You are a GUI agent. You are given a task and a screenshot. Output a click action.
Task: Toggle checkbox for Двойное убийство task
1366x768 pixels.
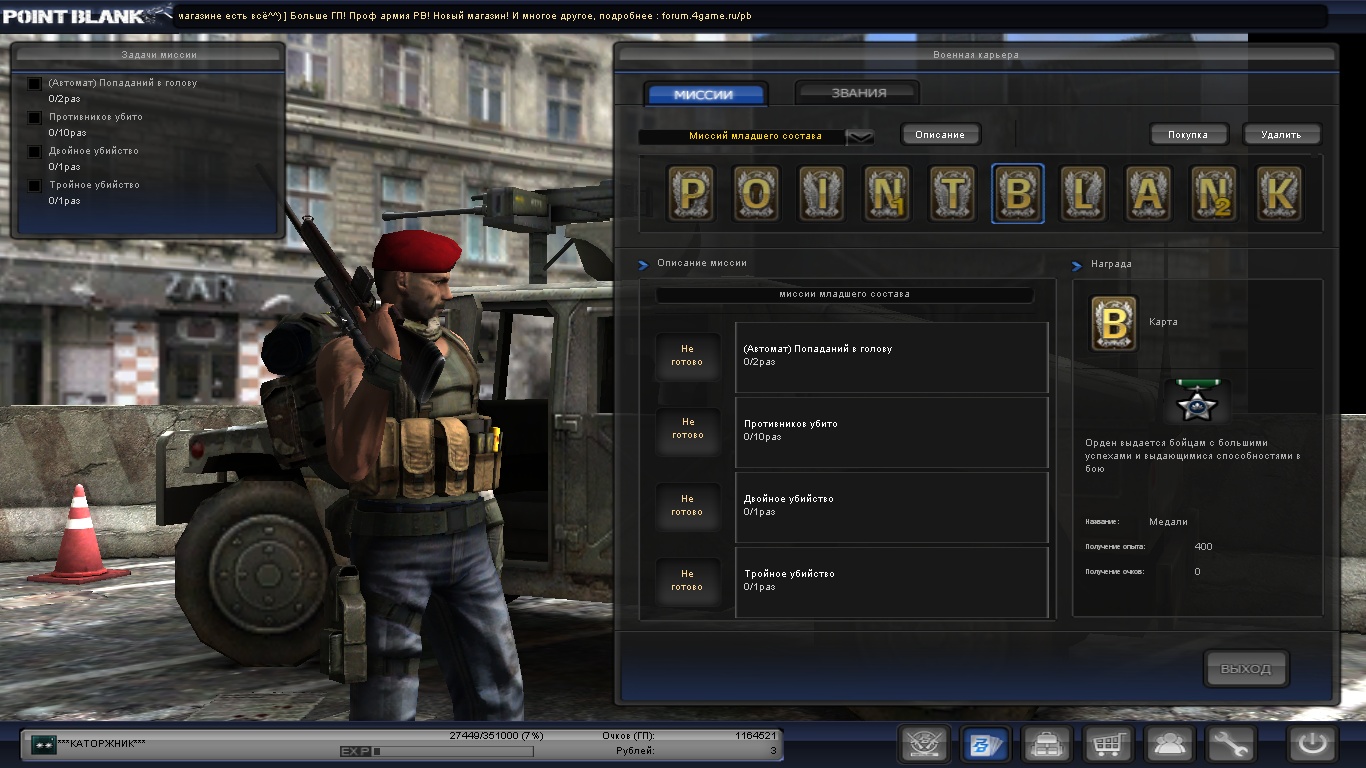tap(35, 152)
